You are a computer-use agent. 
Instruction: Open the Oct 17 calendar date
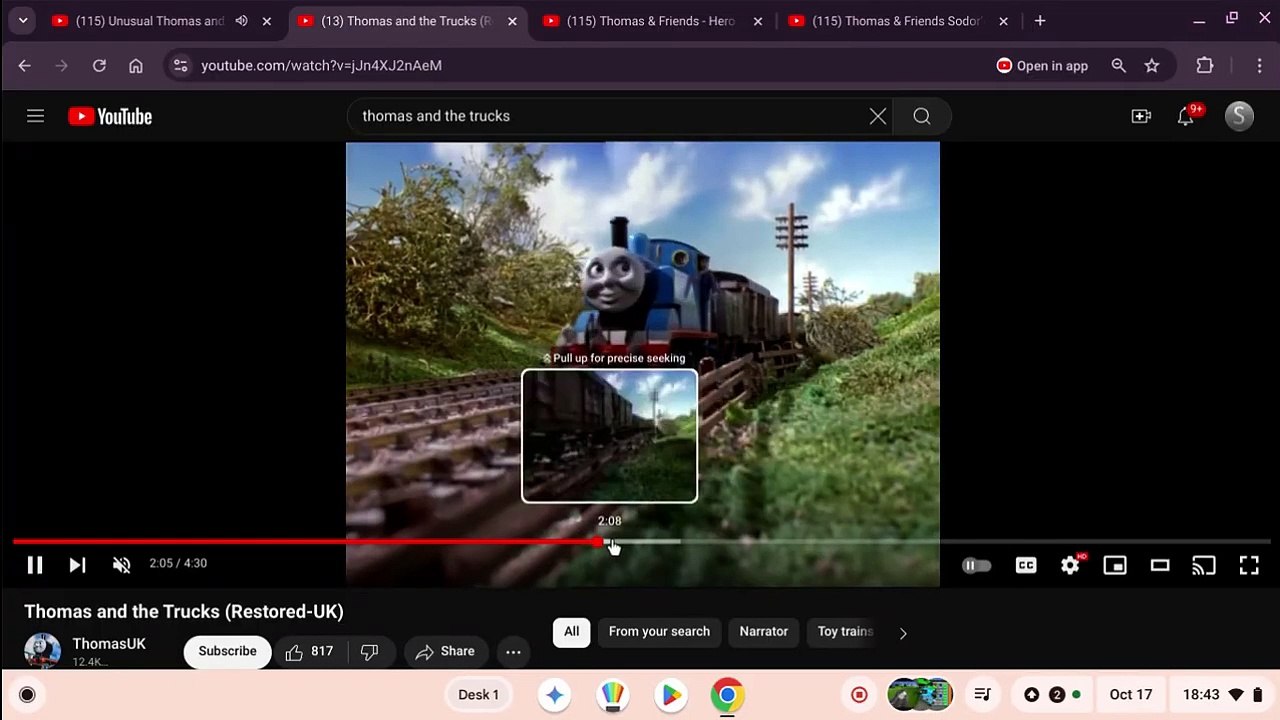1131,695
